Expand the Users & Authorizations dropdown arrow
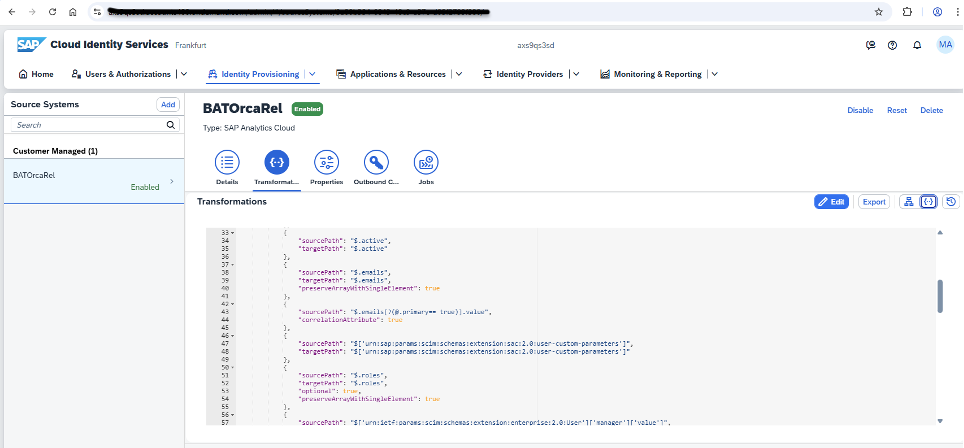 point(184,74)
